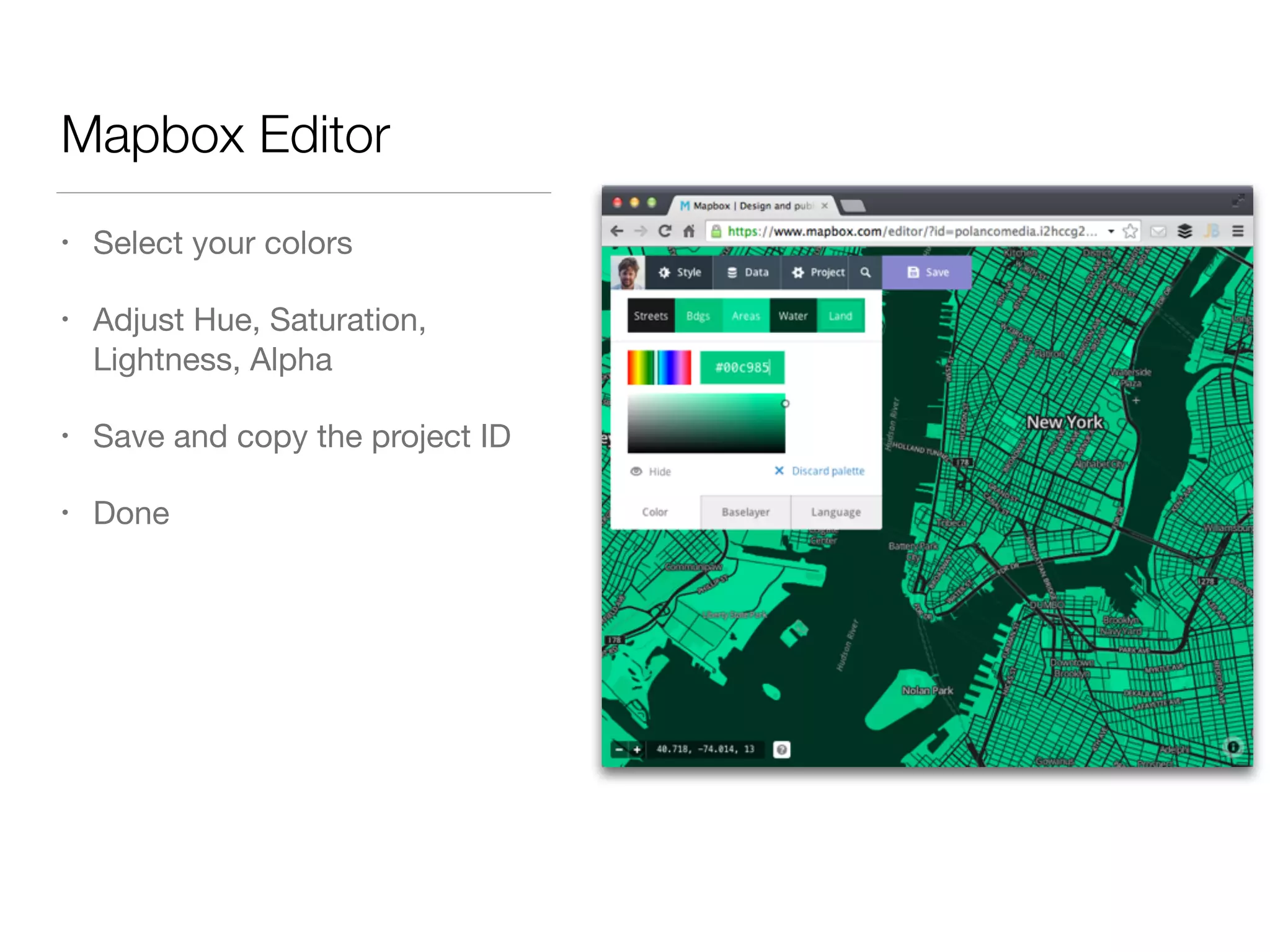Click the macOS yellow minimize button

point(634,203)
